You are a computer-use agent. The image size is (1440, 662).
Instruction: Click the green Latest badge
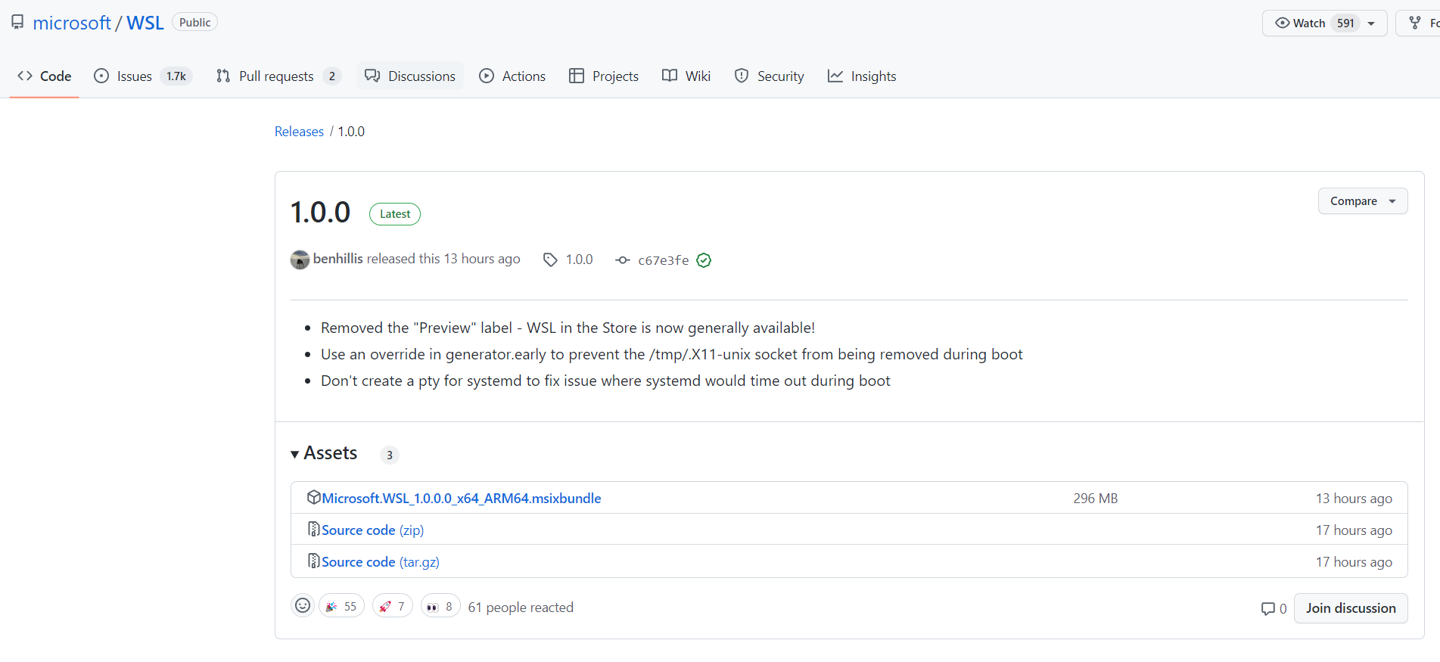[395, 214]
